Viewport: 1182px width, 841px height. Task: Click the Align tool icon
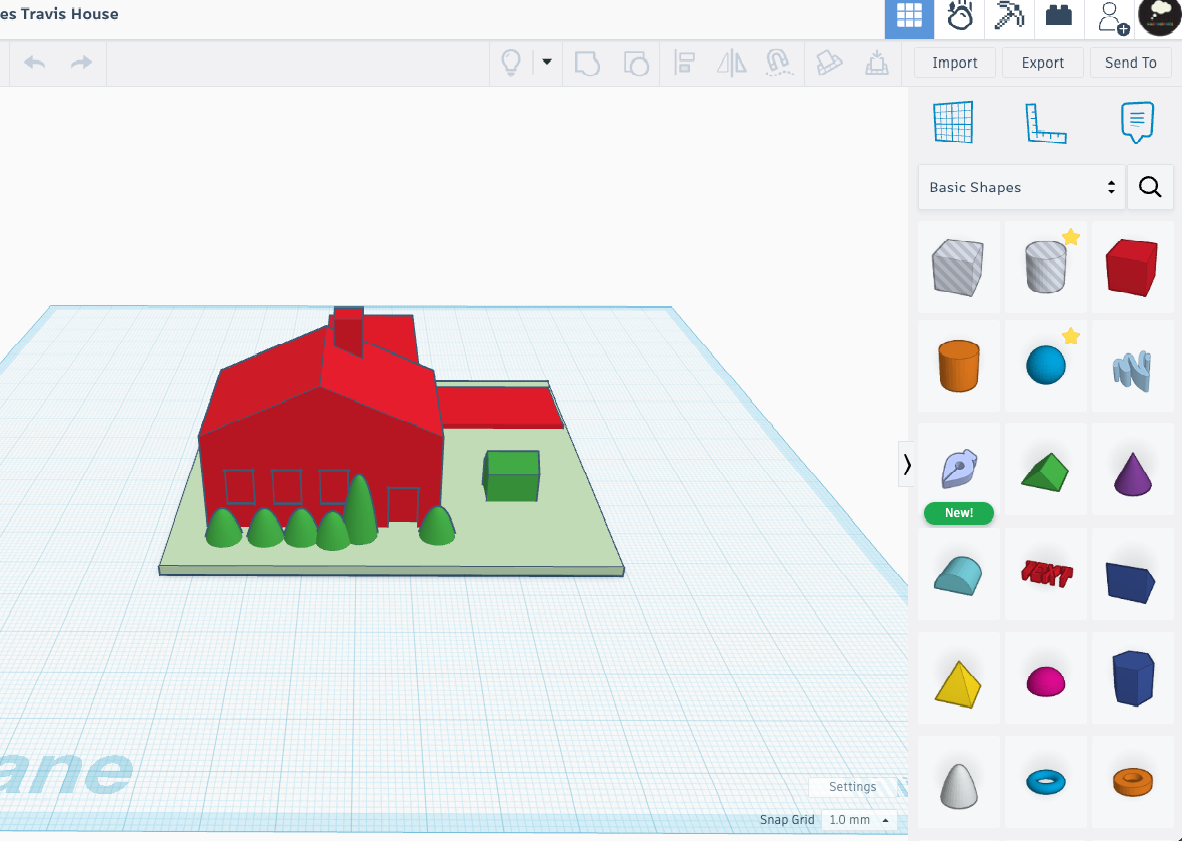685,63
